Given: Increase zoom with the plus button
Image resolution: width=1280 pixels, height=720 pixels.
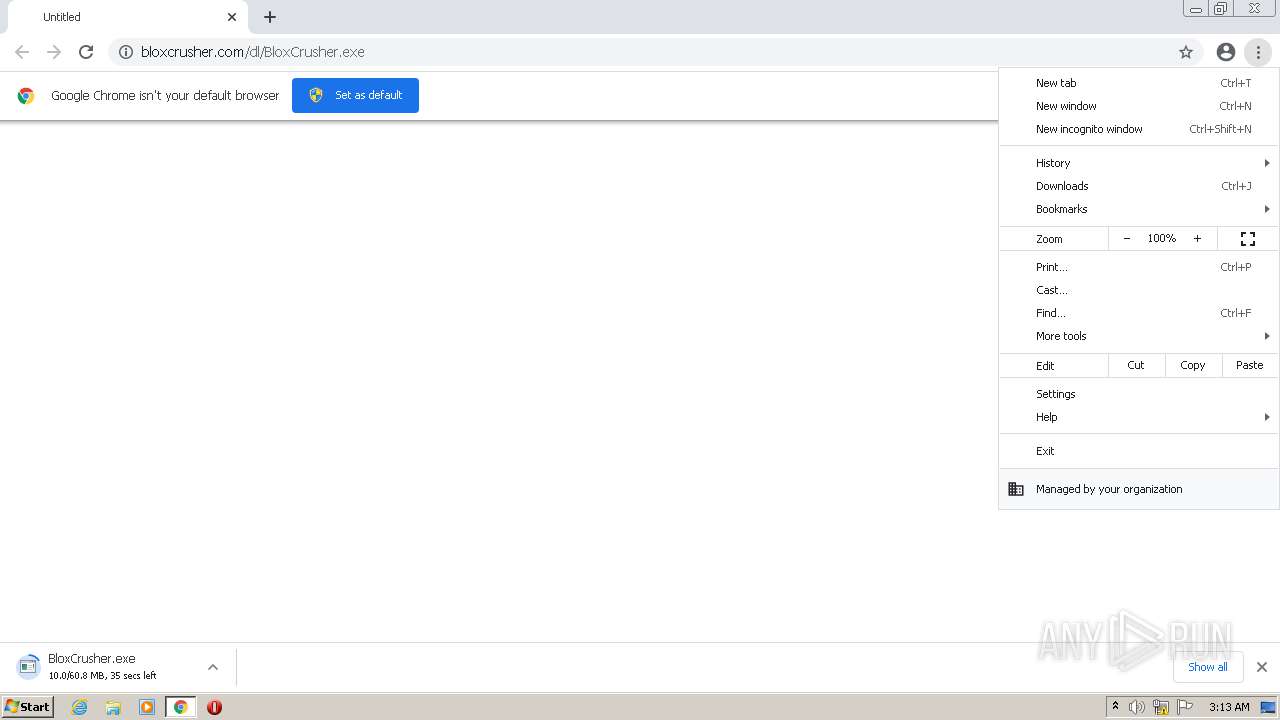Looking at the screenshot, I should 1197,239.
